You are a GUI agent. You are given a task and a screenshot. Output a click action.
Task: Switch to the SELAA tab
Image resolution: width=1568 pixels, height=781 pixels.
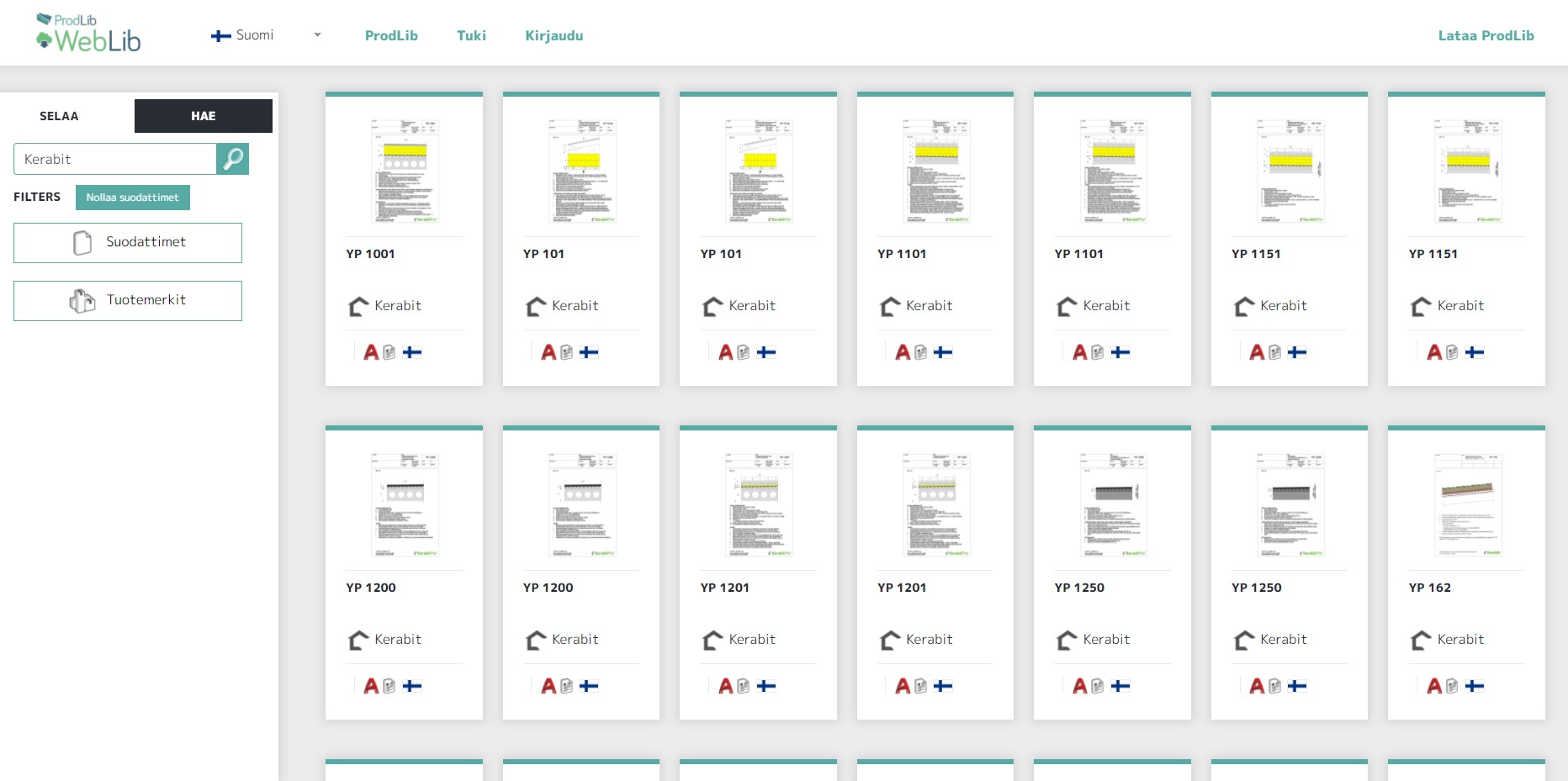(59, 116)
